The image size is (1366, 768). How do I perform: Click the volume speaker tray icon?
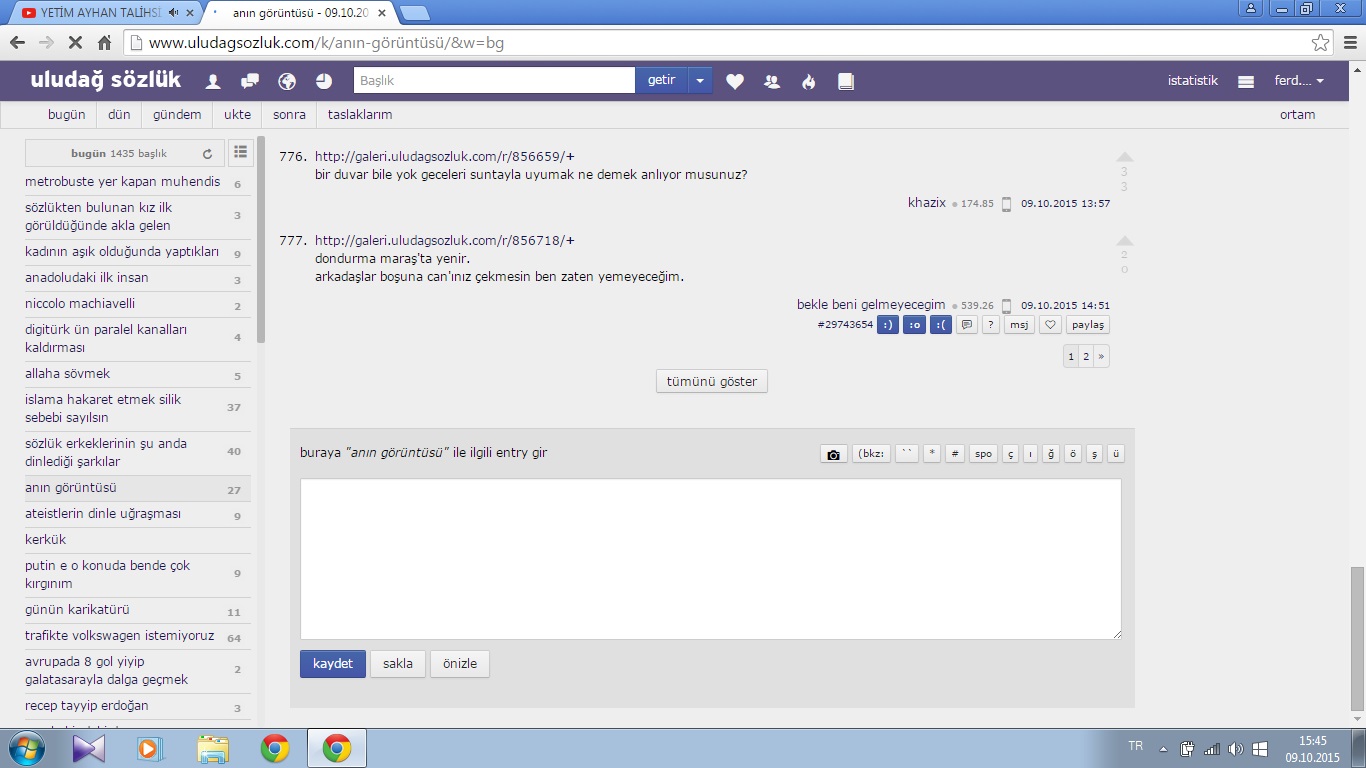coord(1236,748)
